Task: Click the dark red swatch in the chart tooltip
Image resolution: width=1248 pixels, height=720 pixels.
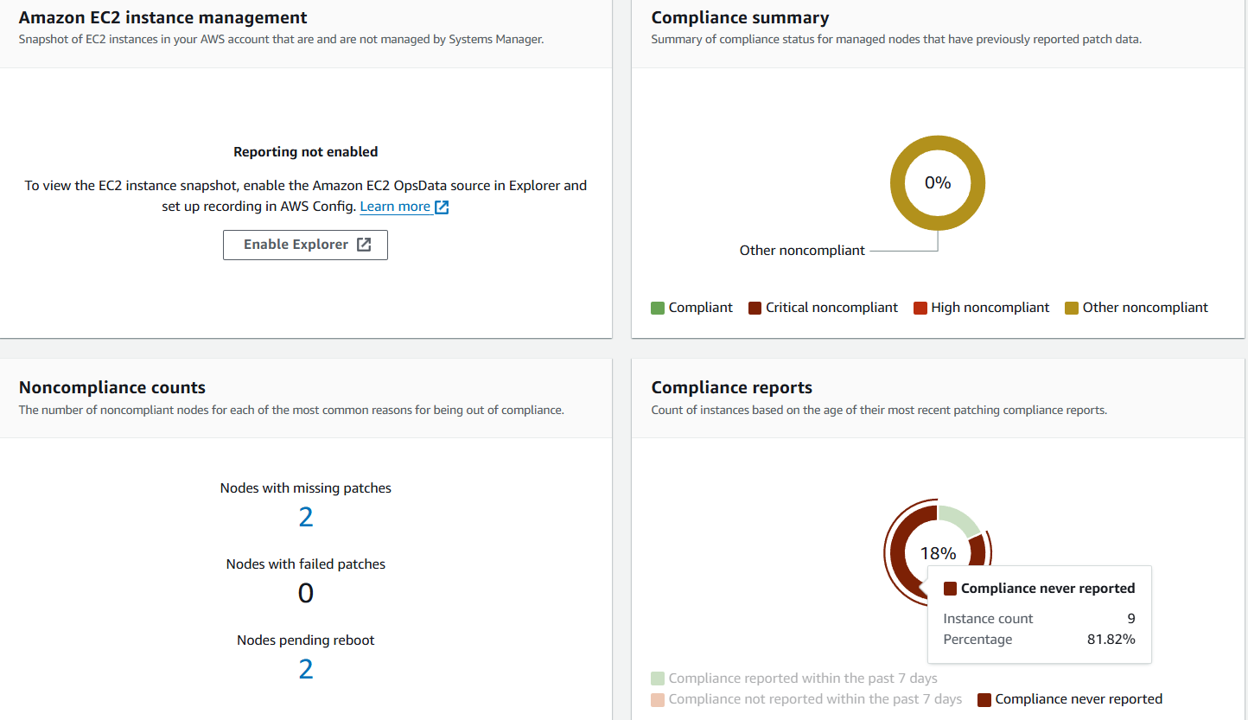Action: [x=950, y=589]
